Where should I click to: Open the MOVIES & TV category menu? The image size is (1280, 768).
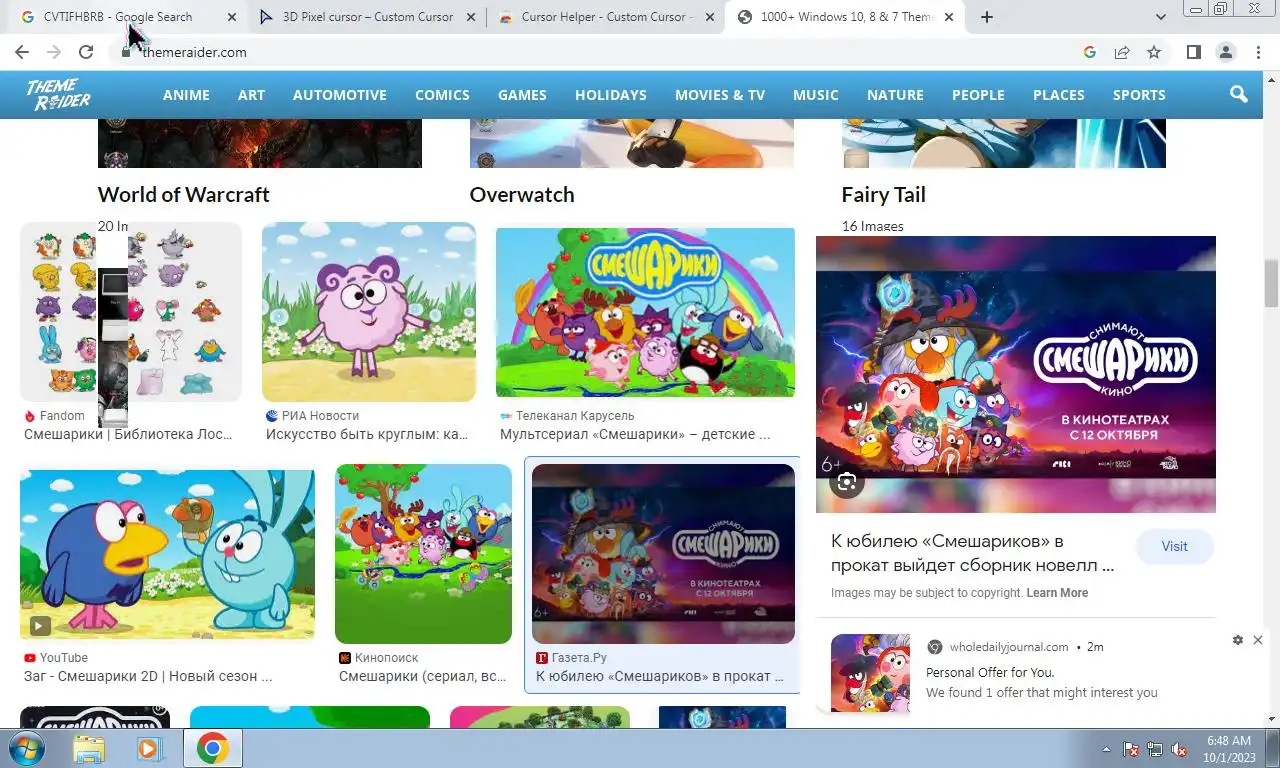click(720, 95)
